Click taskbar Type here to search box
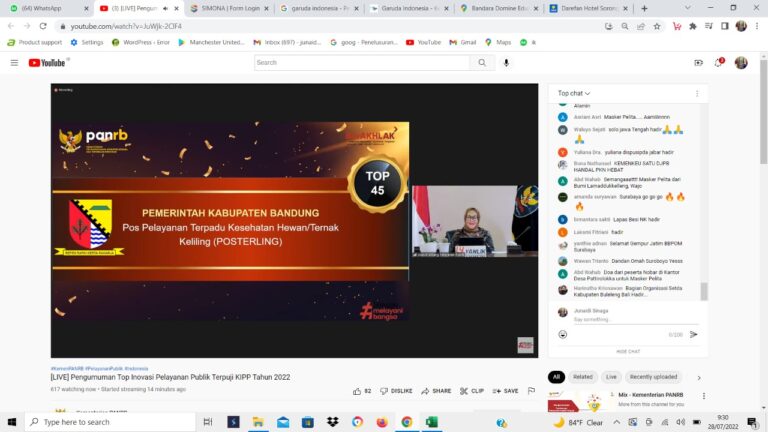Screen dimensions: 768x432 click(x=110, y=422)
